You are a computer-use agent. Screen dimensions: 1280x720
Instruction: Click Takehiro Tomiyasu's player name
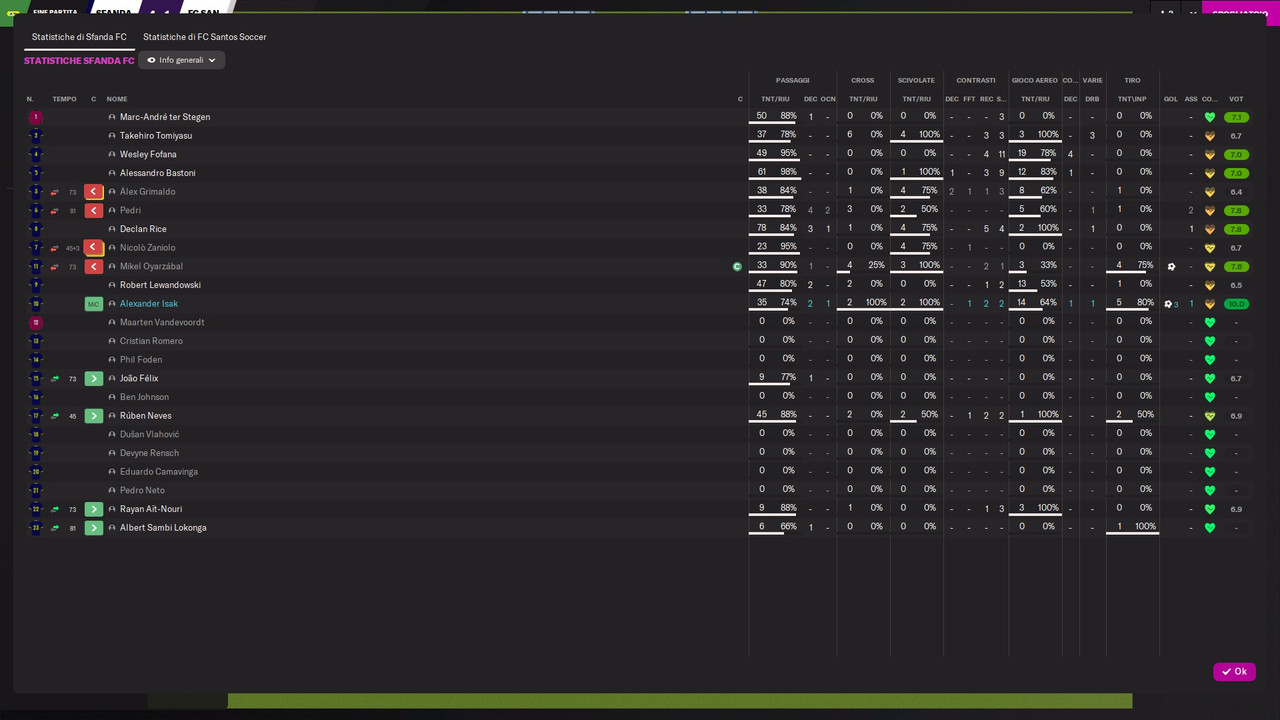[156, 136]
